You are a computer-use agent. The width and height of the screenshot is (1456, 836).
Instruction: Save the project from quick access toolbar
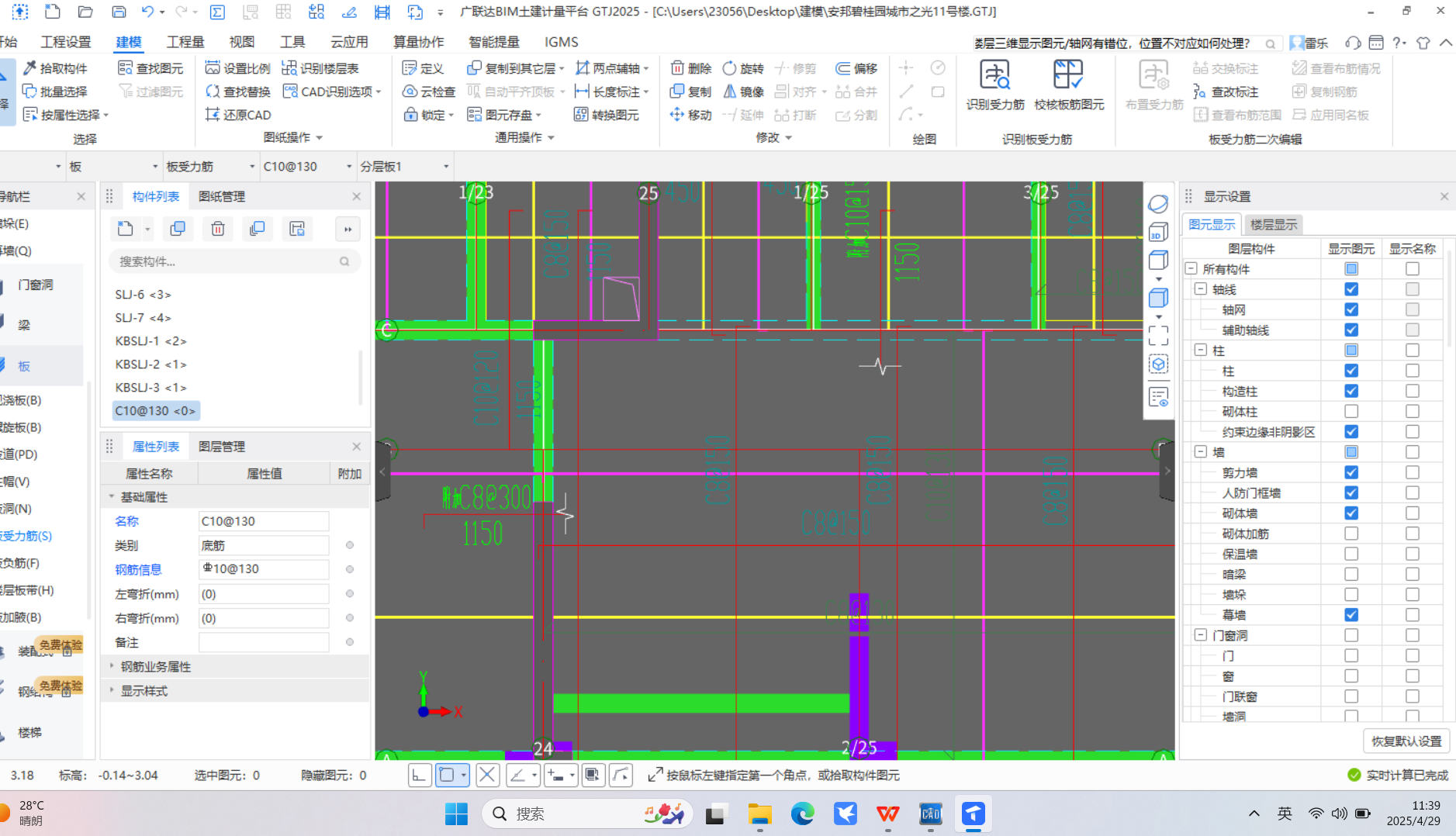tap(119, 12)
